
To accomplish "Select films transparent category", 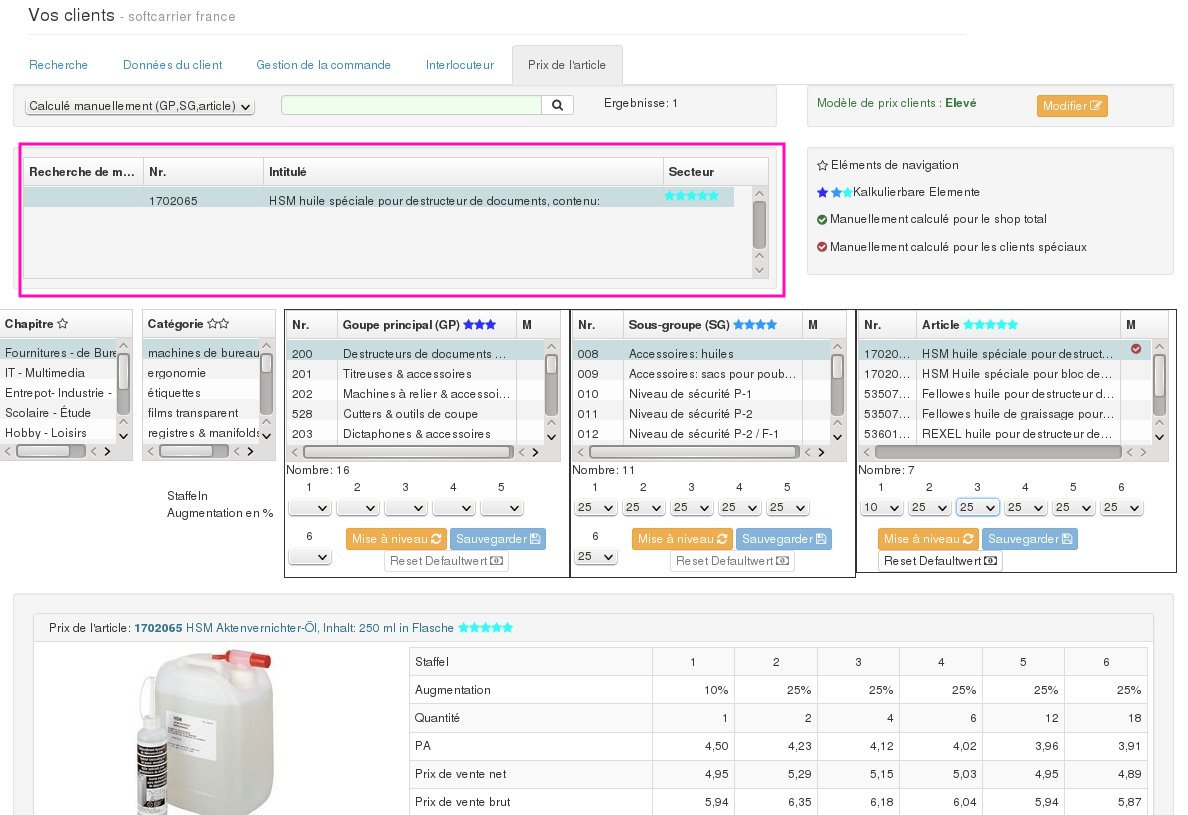I will [203, 413].
